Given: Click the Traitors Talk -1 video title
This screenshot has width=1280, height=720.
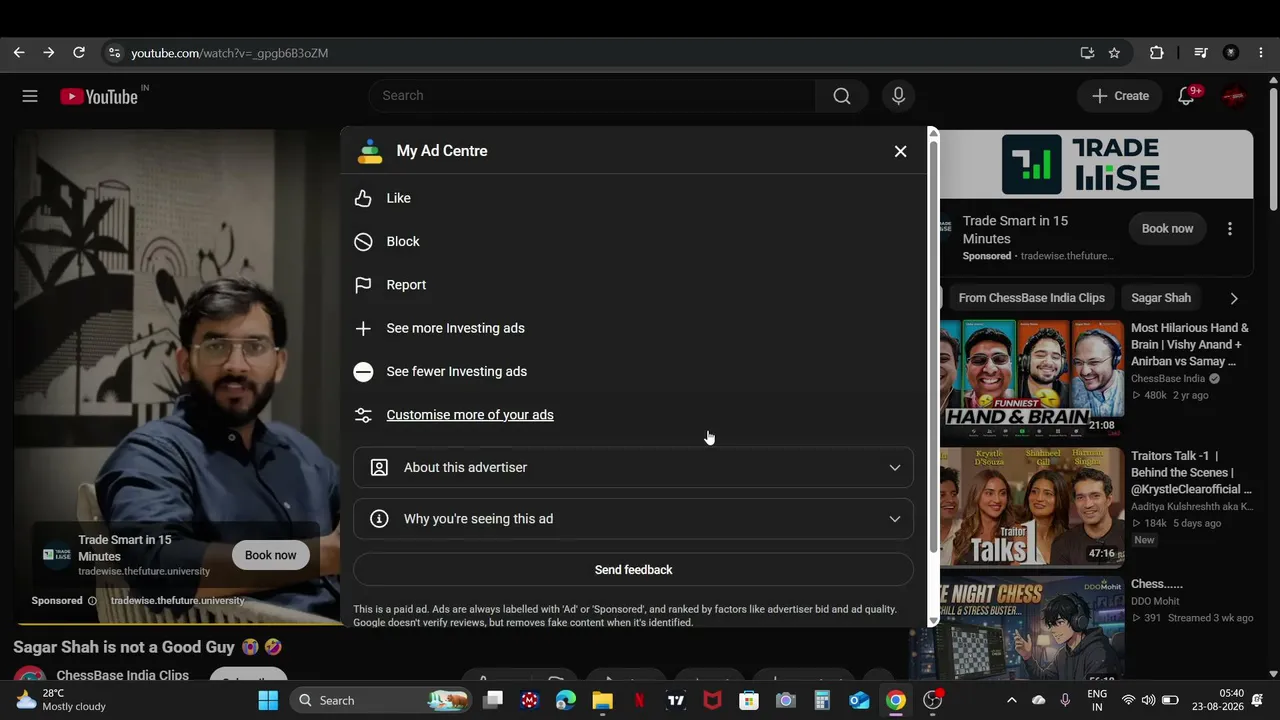Looking at the screenshot, I should 1192,472.
